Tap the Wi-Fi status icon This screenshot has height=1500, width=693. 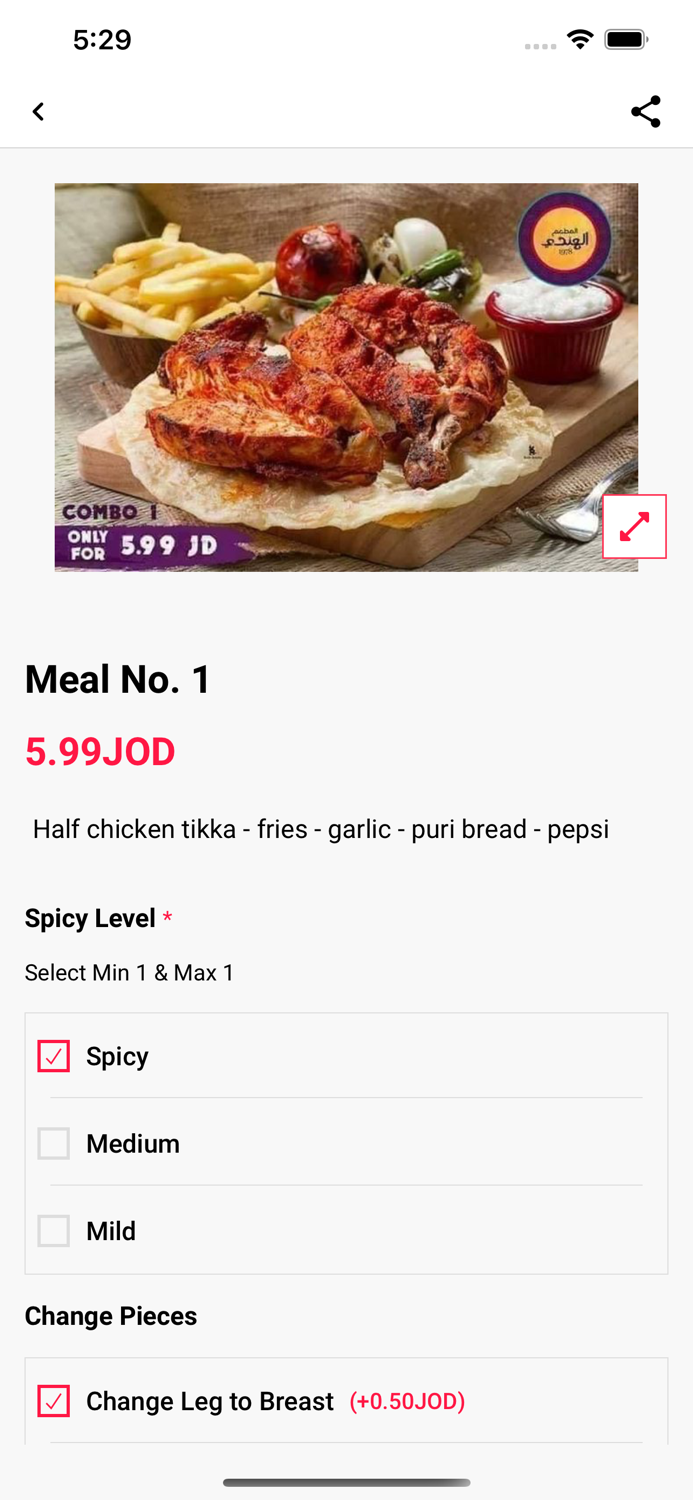point(579,40)
